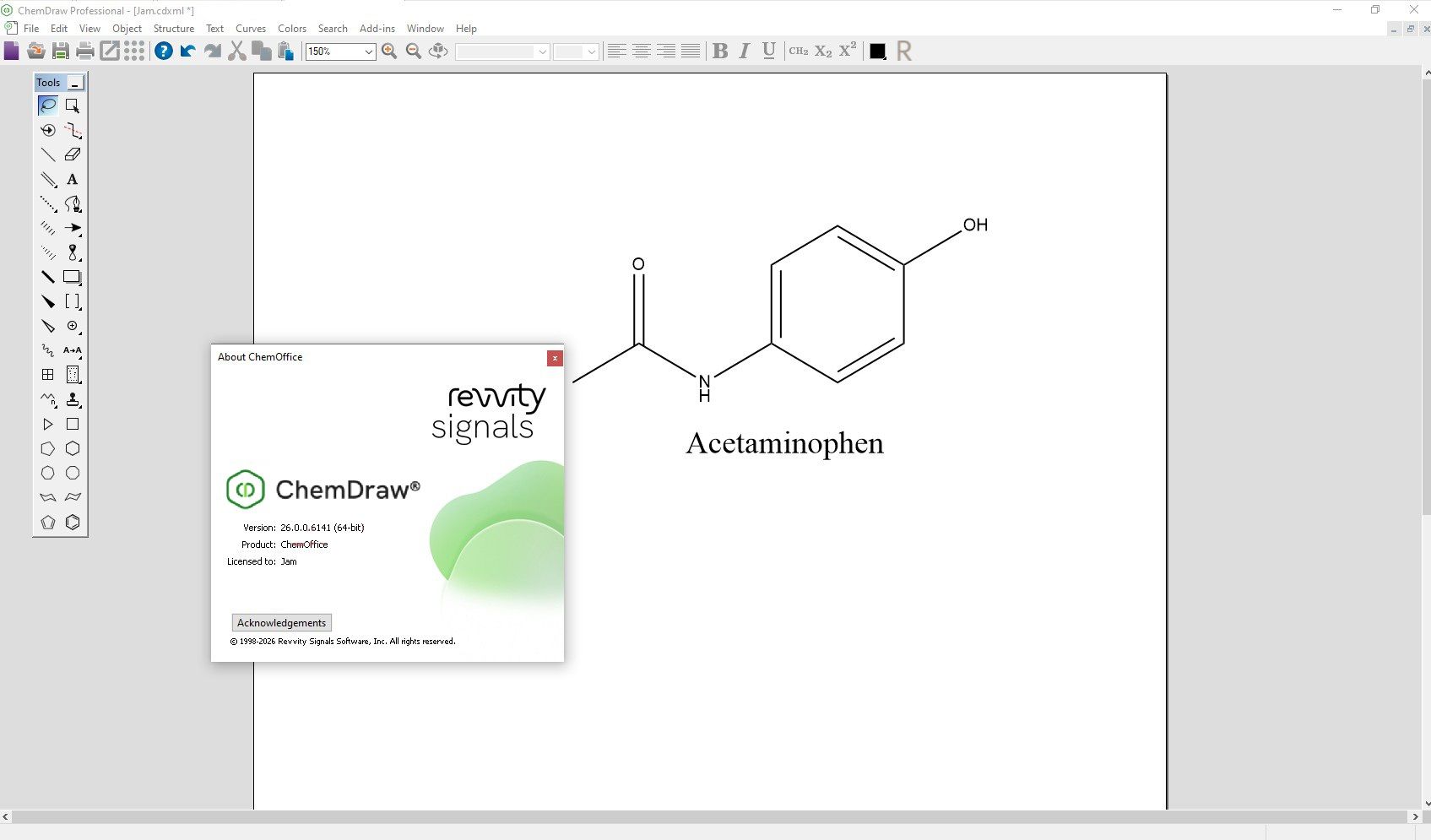Open the Help menu
Viewport: 1431px width, 840px height.
(x=466, y=28)
